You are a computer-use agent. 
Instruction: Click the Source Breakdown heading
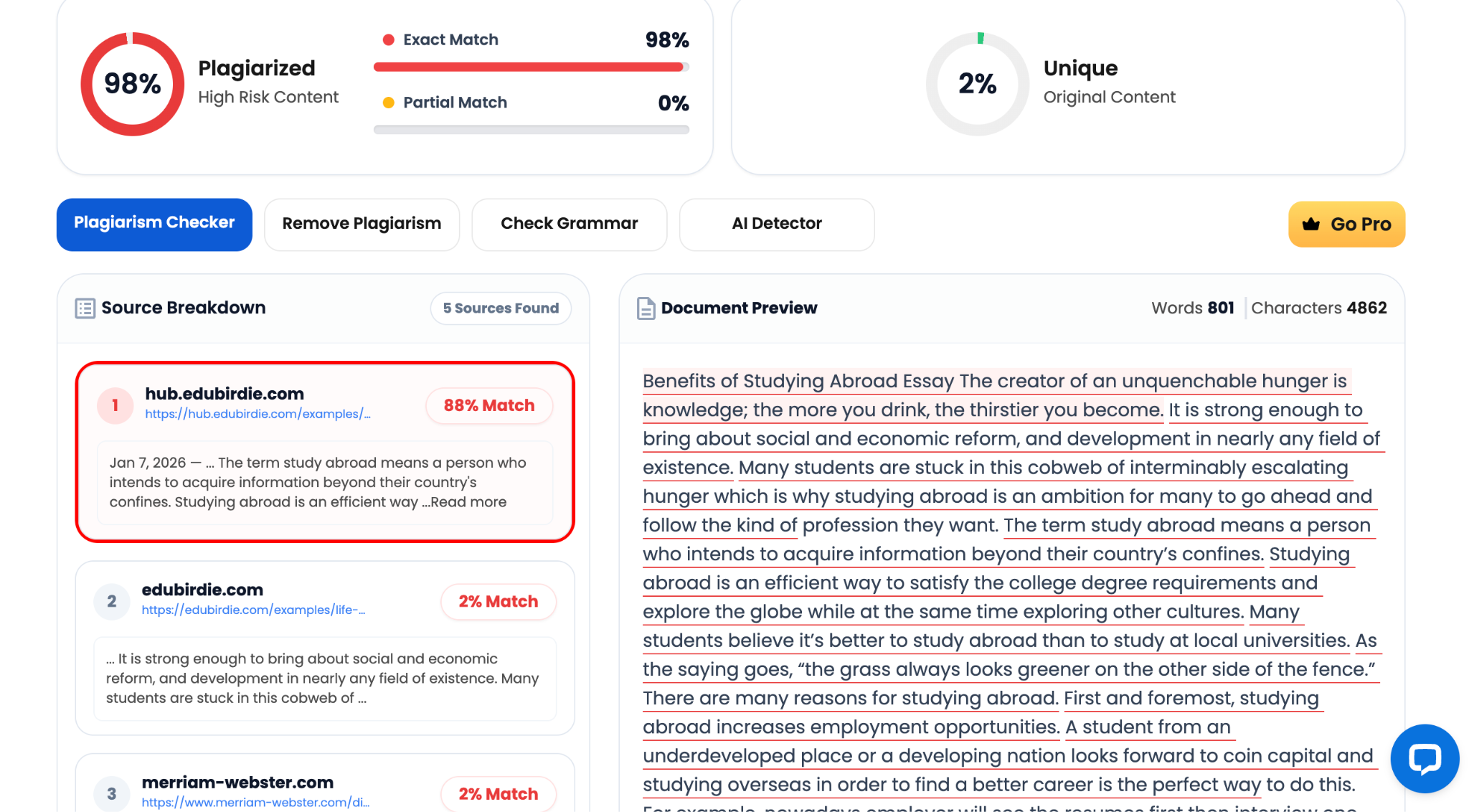coord(184,308)
